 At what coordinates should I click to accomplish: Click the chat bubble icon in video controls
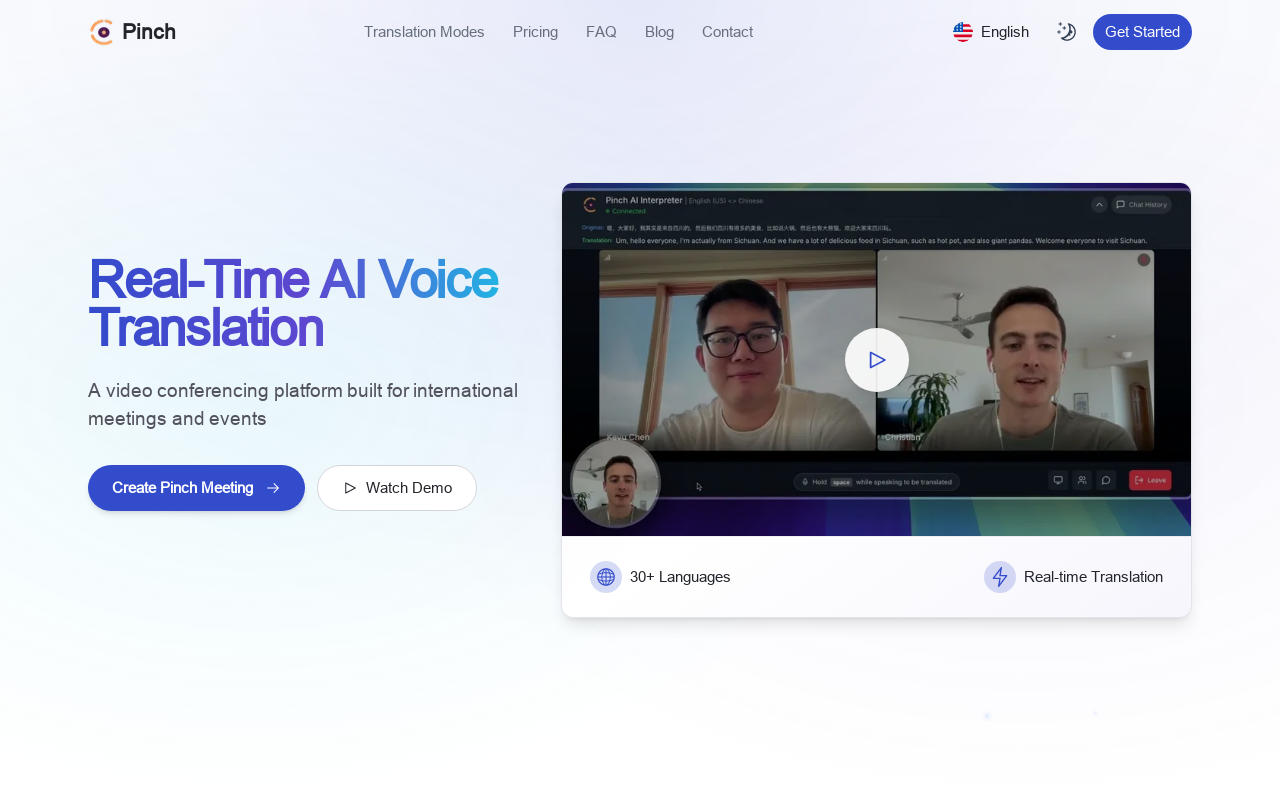coord(1106,480)
